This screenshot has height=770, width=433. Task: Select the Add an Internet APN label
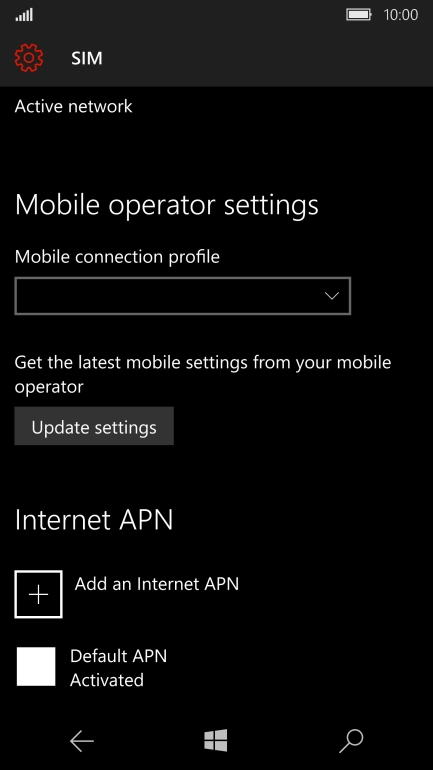point(157,583)
